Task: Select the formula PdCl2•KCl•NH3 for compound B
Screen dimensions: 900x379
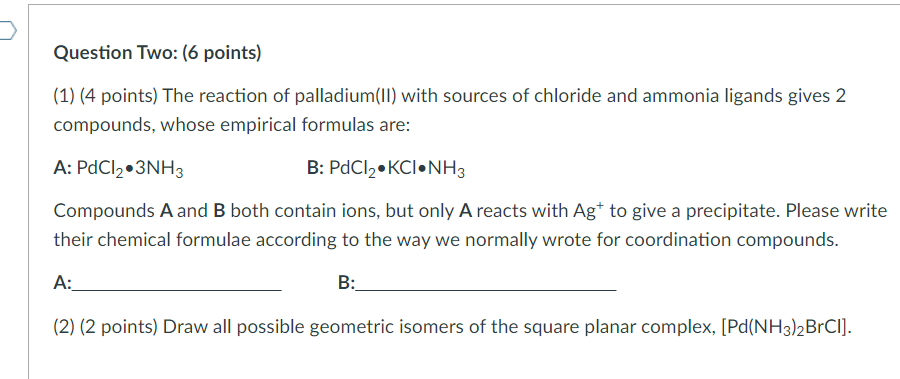Action: (x=397, y=169)
